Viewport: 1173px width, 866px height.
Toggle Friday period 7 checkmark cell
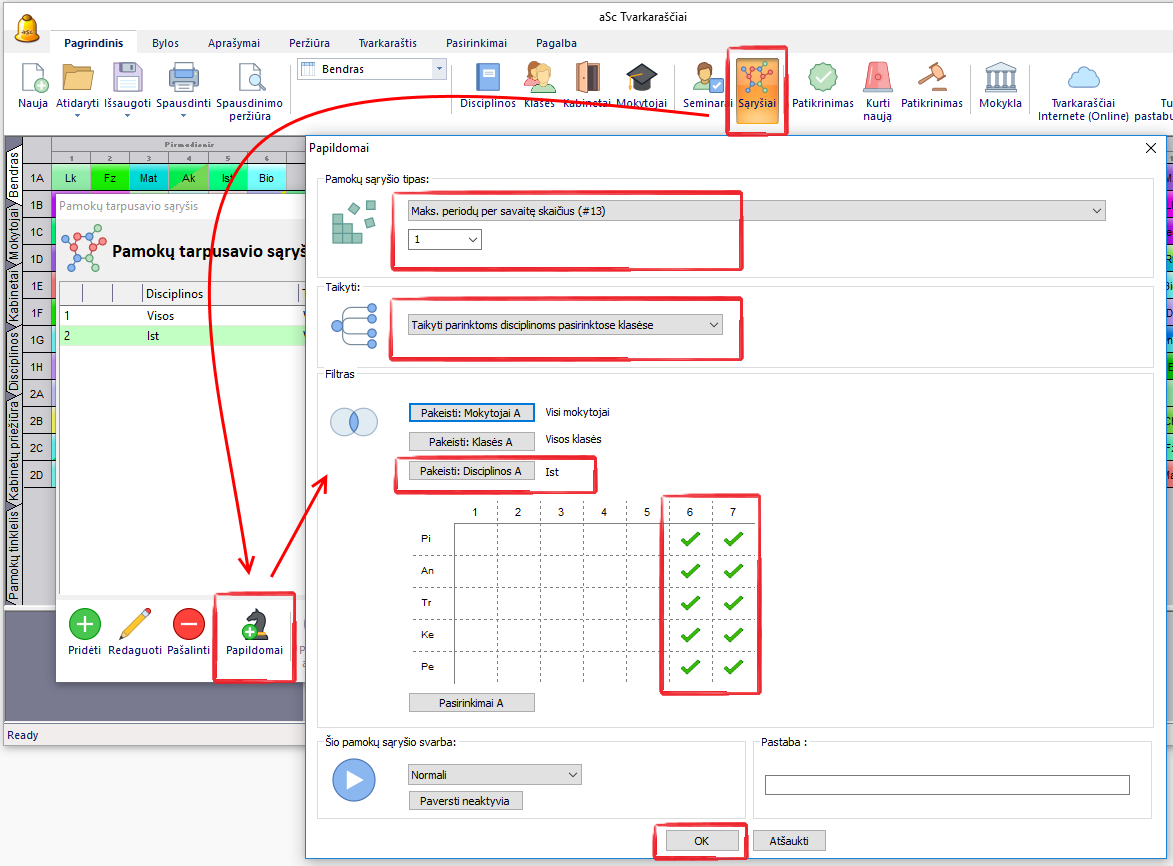click(x=733, y=667)
